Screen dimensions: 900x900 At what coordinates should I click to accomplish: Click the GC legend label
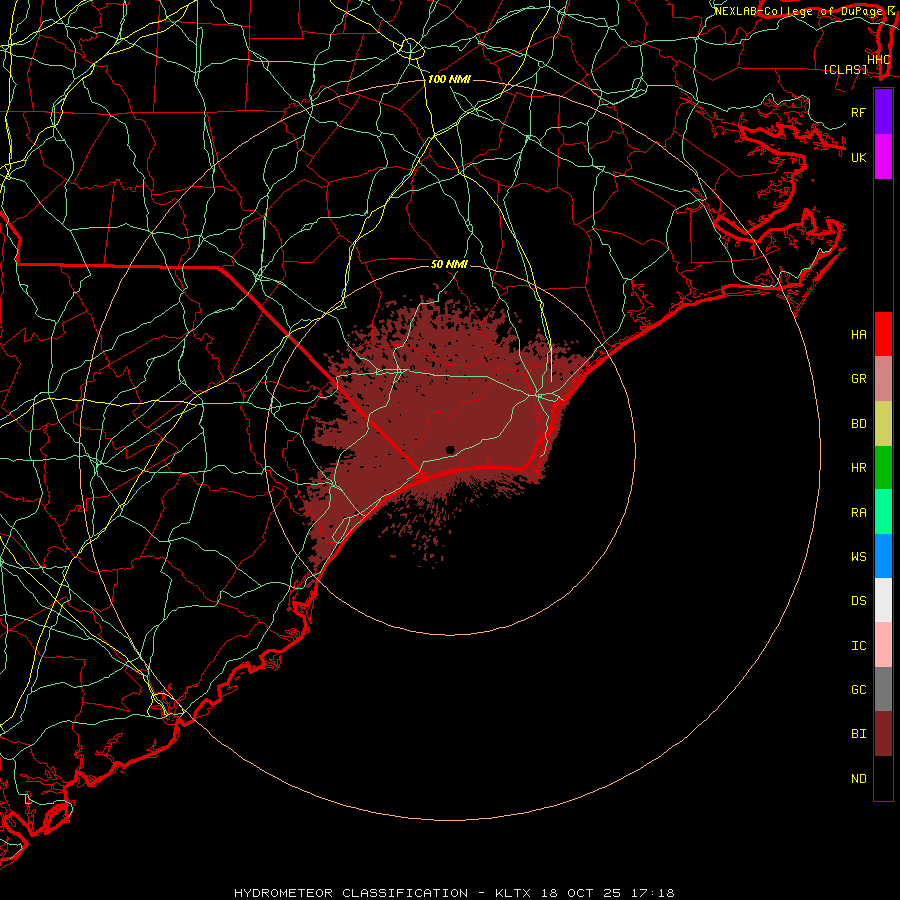pos(858,690)
